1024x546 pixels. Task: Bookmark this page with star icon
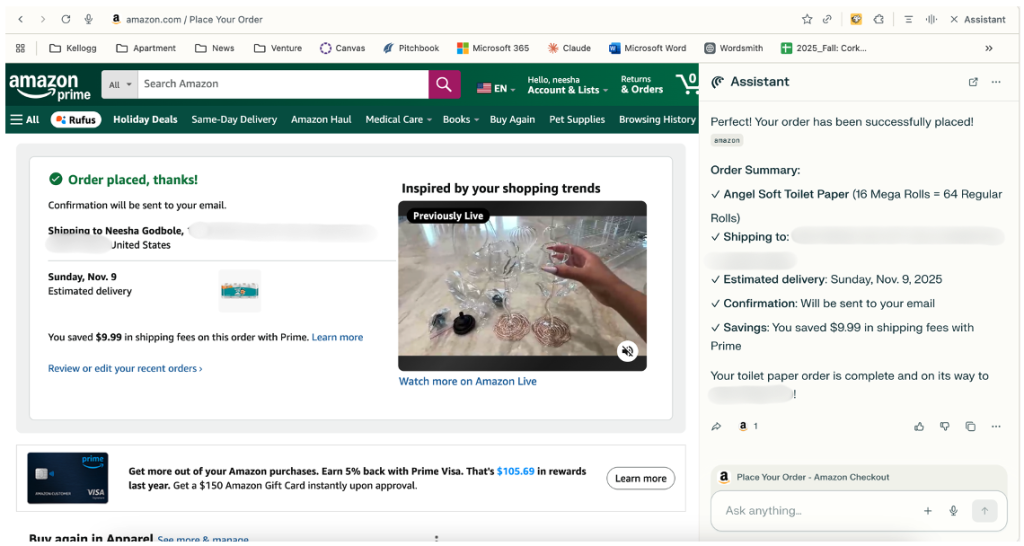[x=807, y=19]
